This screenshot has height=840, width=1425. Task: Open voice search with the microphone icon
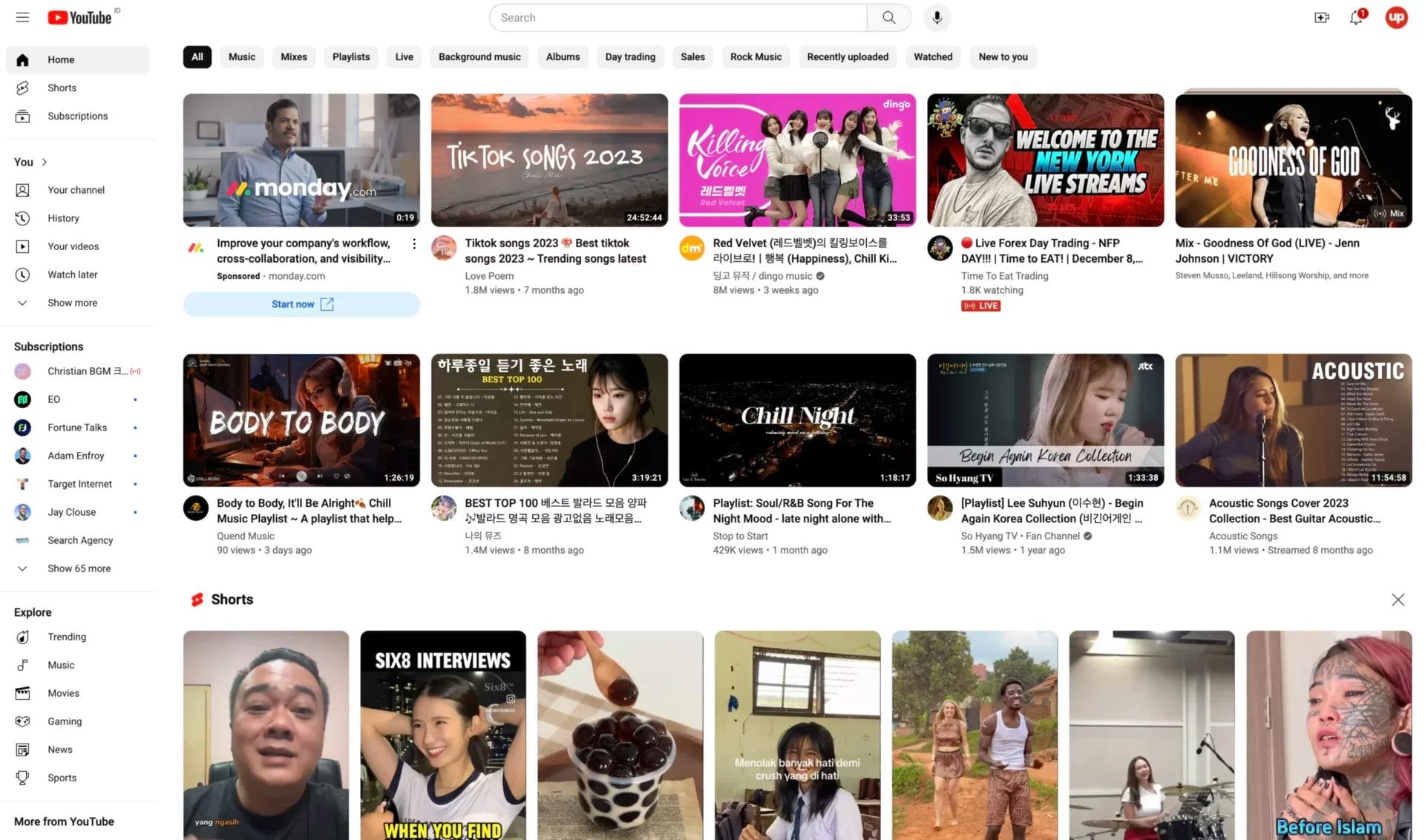937,17
